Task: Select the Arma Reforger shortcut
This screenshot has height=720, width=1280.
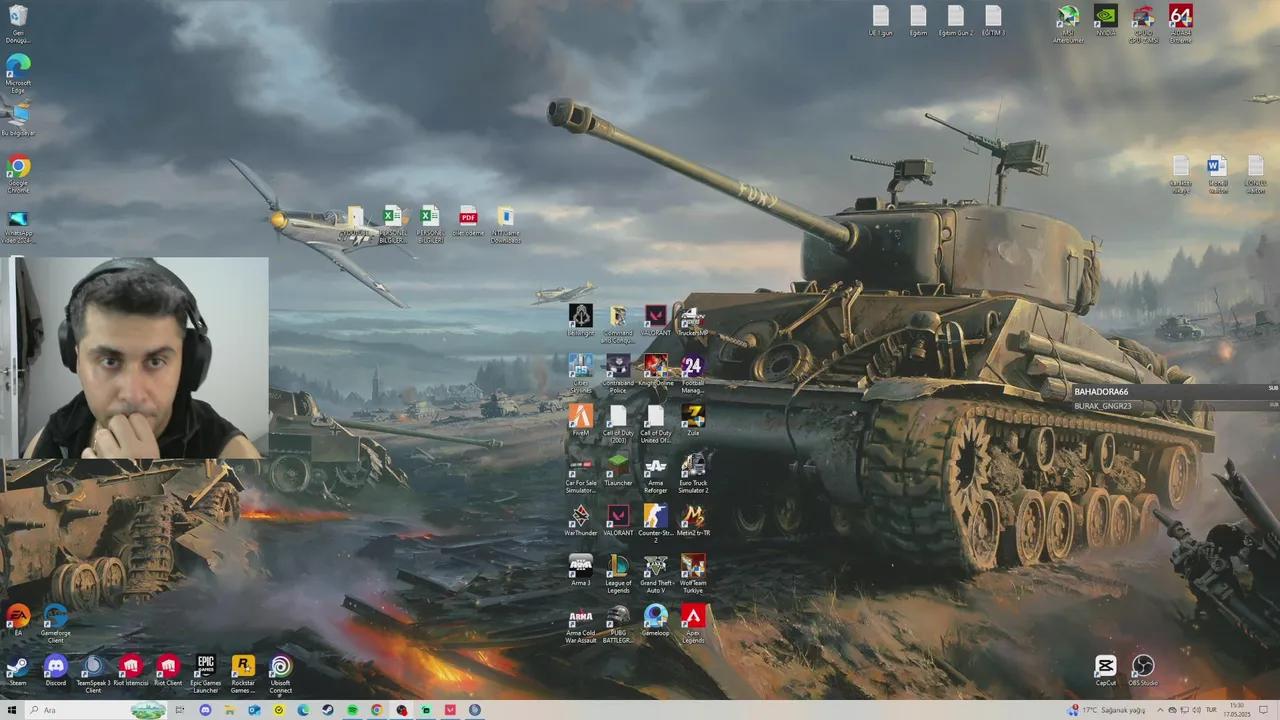Action: tap(655, 474)
